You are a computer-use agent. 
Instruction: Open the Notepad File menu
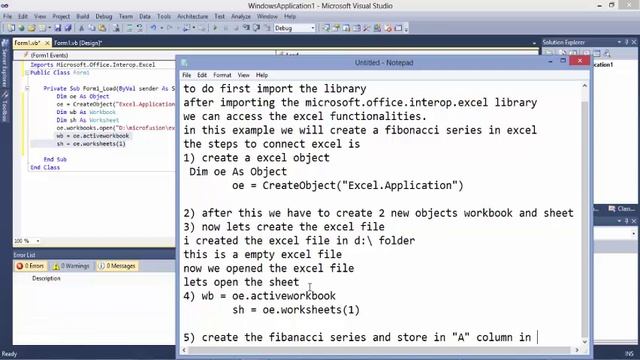[187, 75]
